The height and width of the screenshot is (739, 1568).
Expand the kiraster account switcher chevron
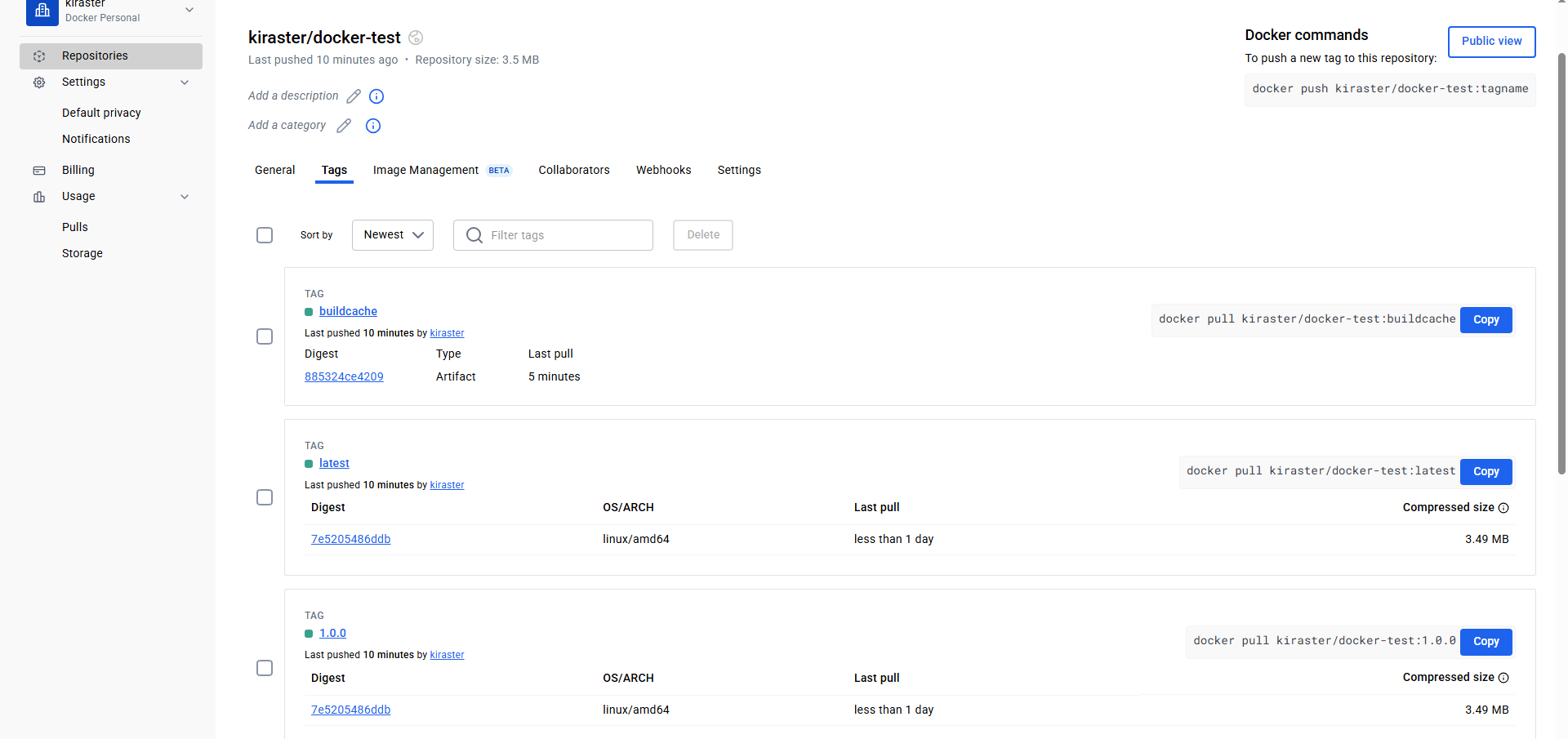pyautogui.click(x=189, y=10)
